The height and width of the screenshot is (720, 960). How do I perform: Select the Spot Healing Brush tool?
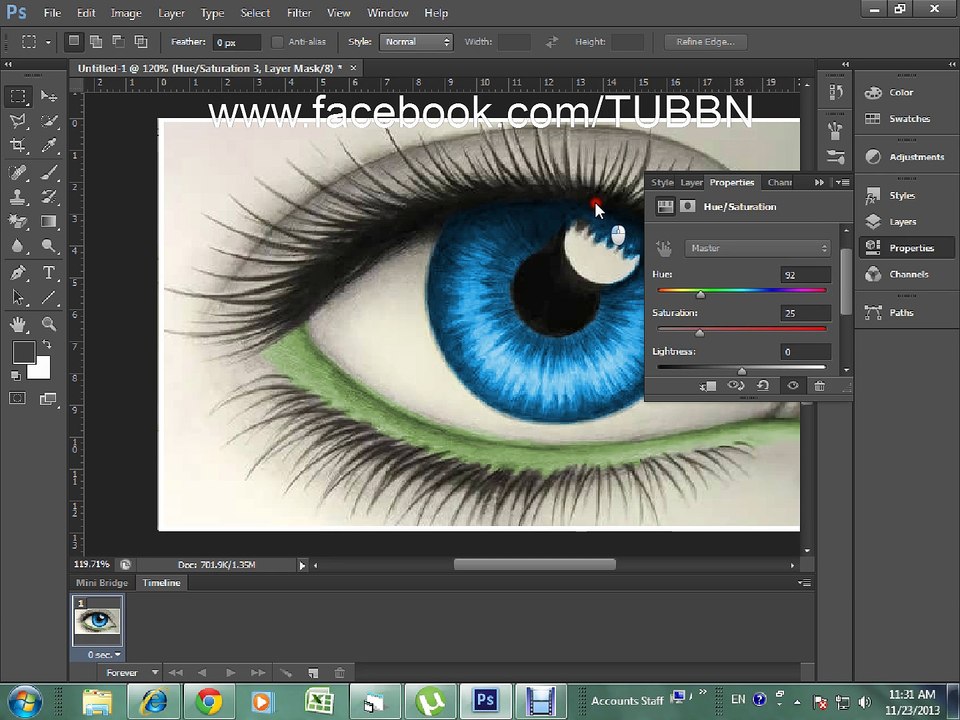(18, 173)
